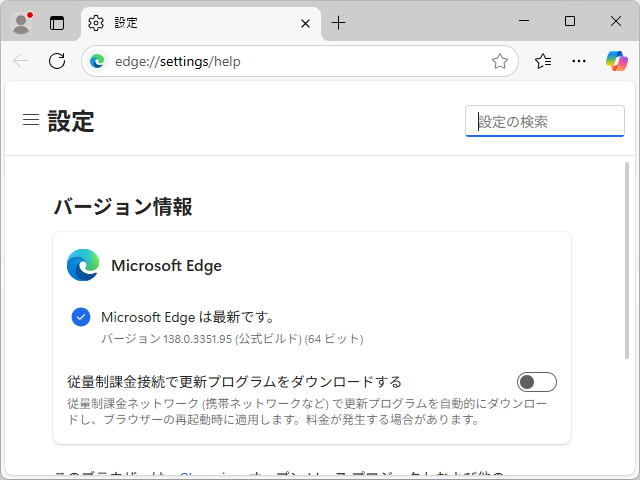
Task: Open the favorites list icon
Action: [x=543, y=61]
